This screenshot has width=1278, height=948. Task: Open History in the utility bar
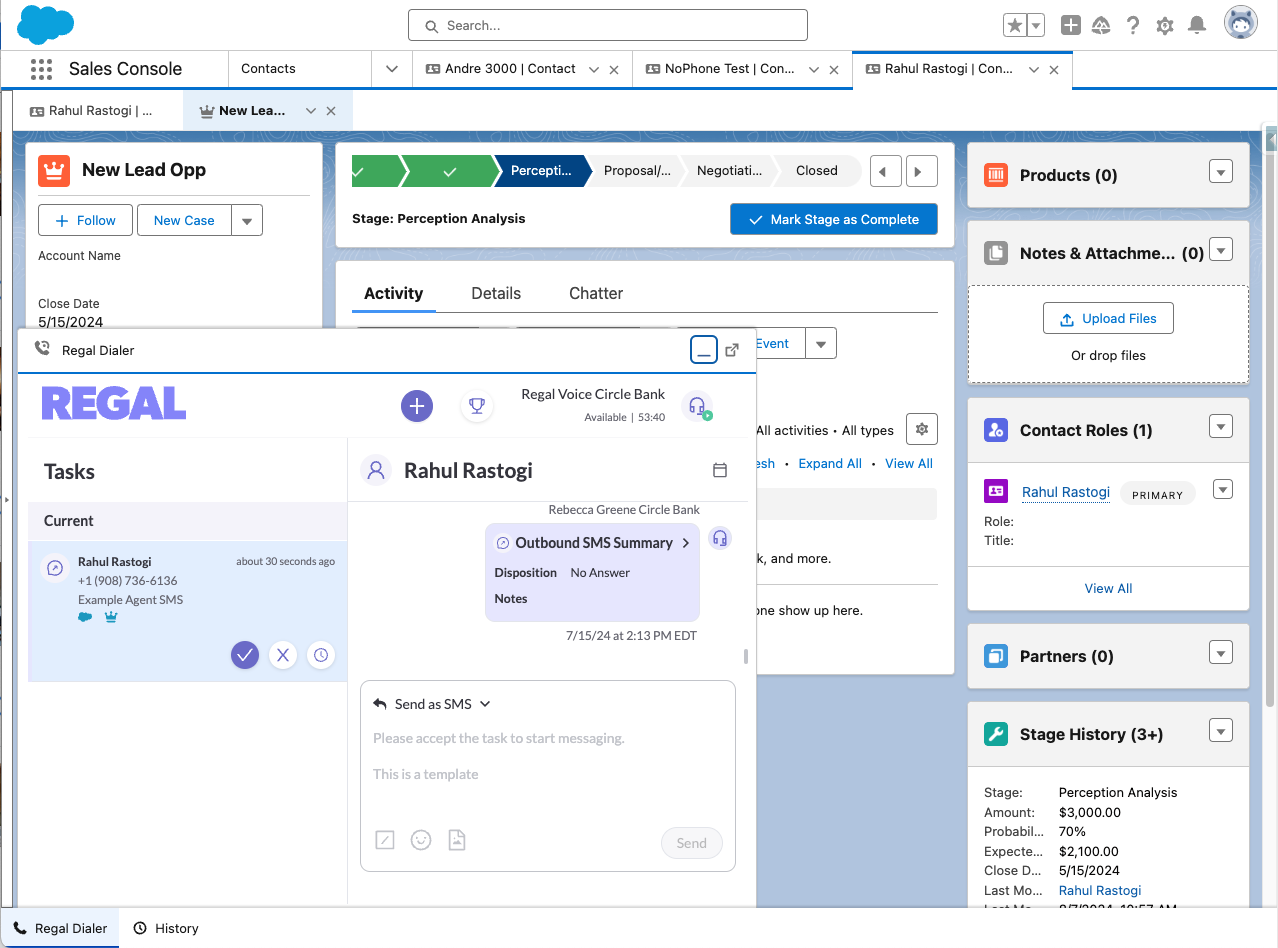coord(166,928)
